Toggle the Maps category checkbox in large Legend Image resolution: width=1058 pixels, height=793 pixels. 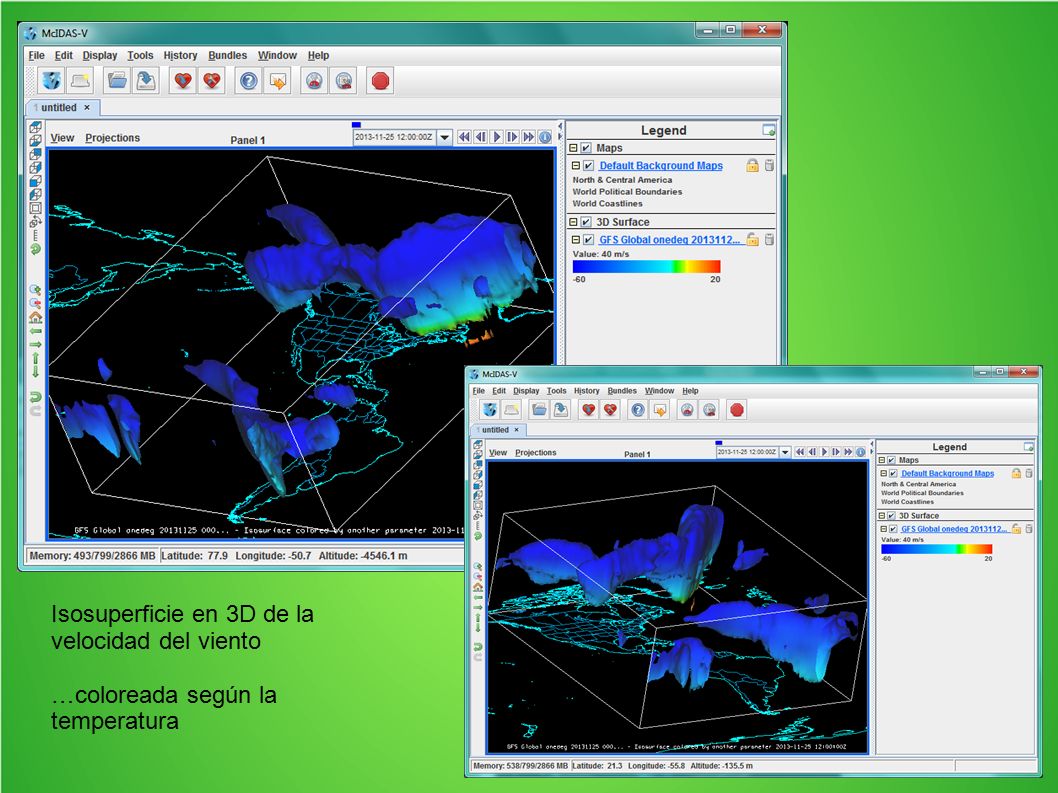pos(586,148)
